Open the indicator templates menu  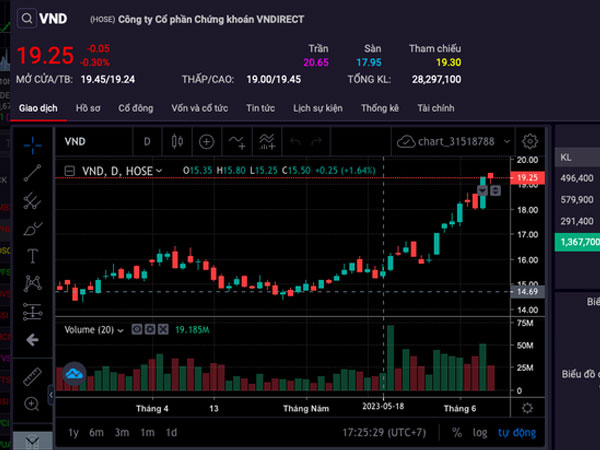(x=267, y=142)
